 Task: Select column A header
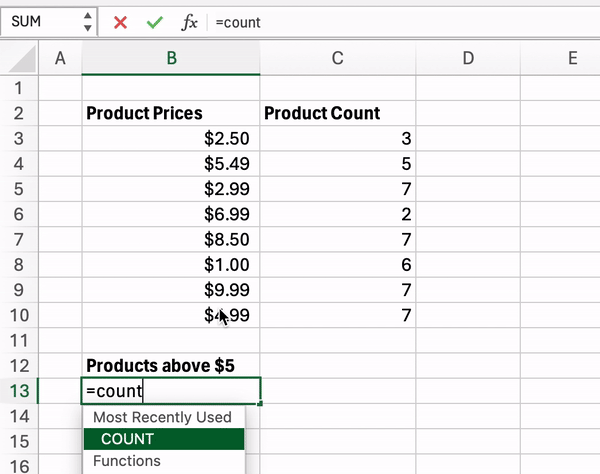click(60, 59)
